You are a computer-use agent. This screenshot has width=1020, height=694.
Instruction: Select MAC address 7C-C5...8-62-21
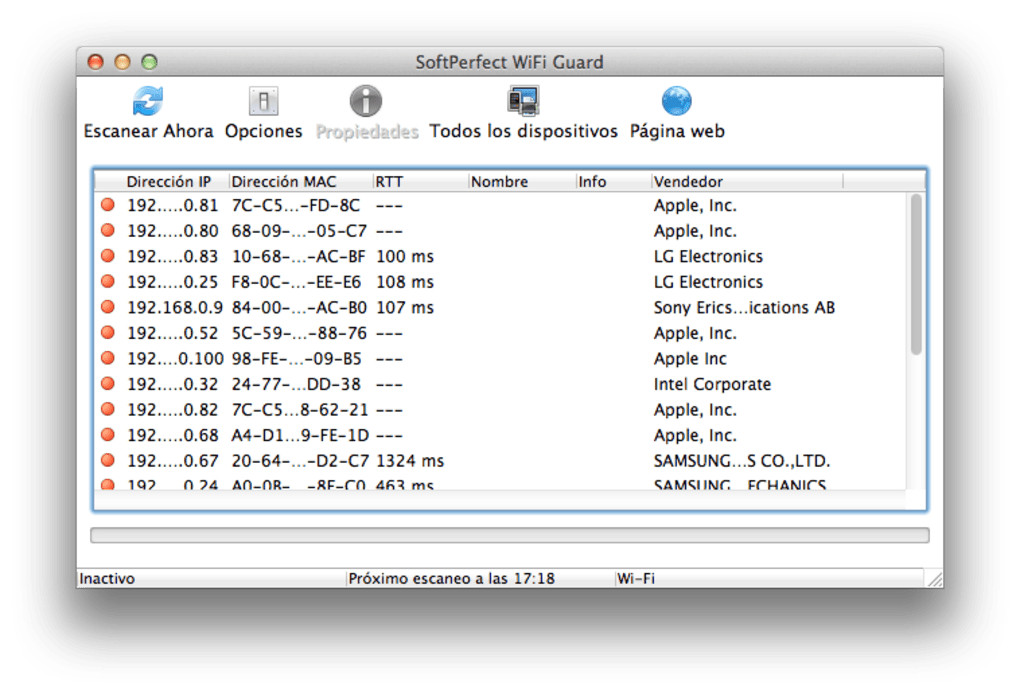click(x=300, y=410)
